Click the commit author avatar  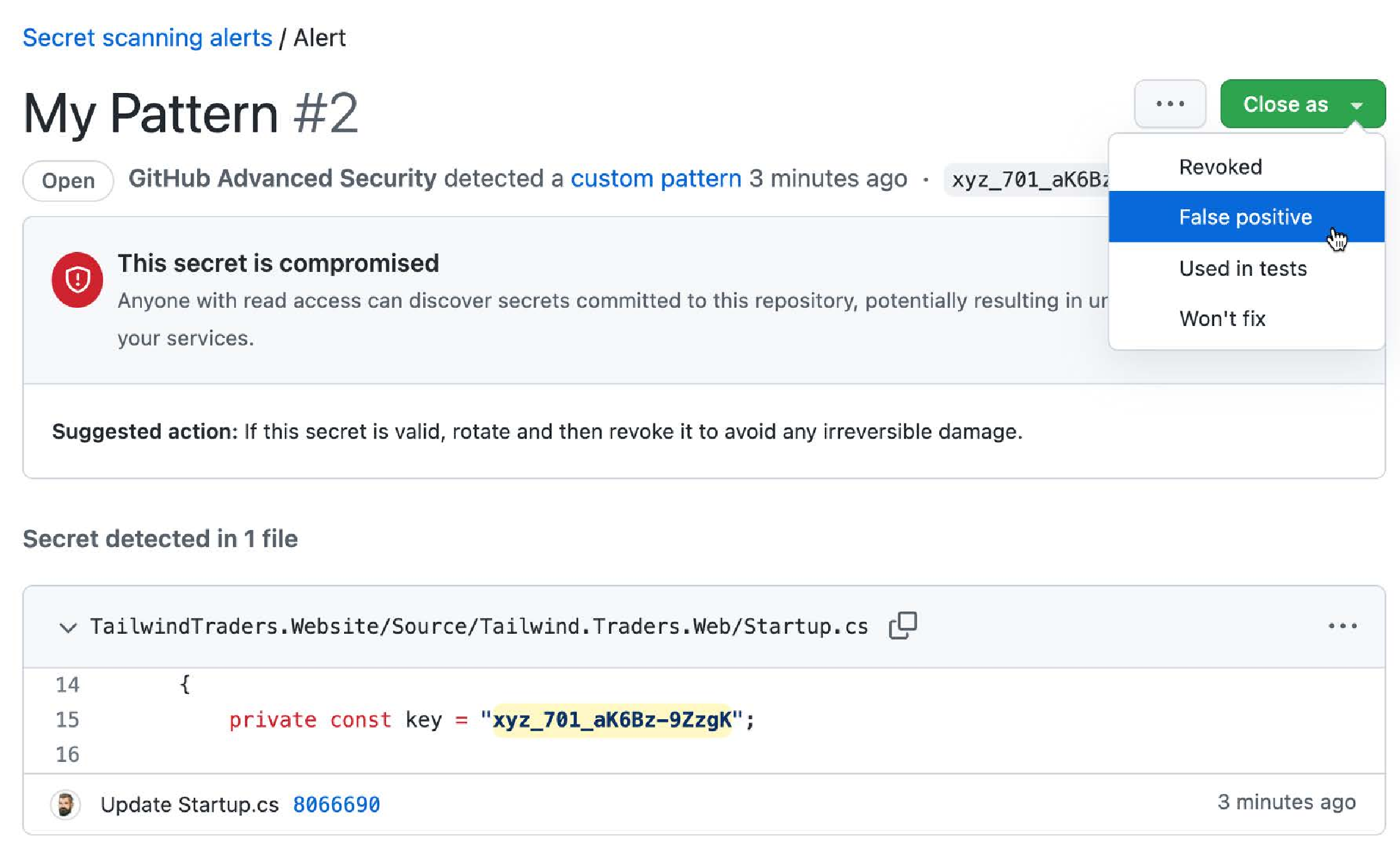click(x=65, y=804)
